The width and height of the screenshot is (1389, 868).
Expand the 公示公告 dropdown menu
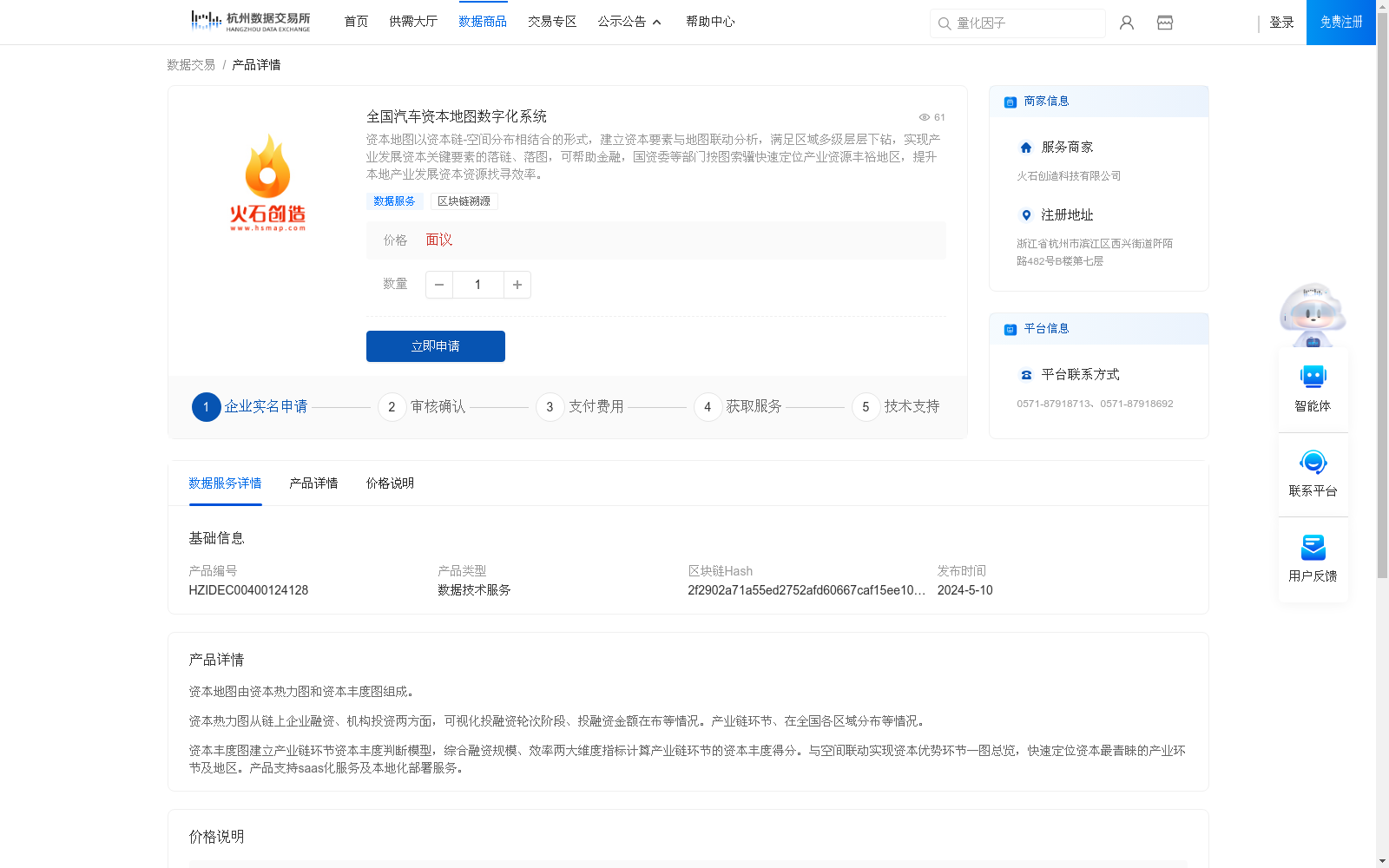pyautogui.click(x=629, y=22)
